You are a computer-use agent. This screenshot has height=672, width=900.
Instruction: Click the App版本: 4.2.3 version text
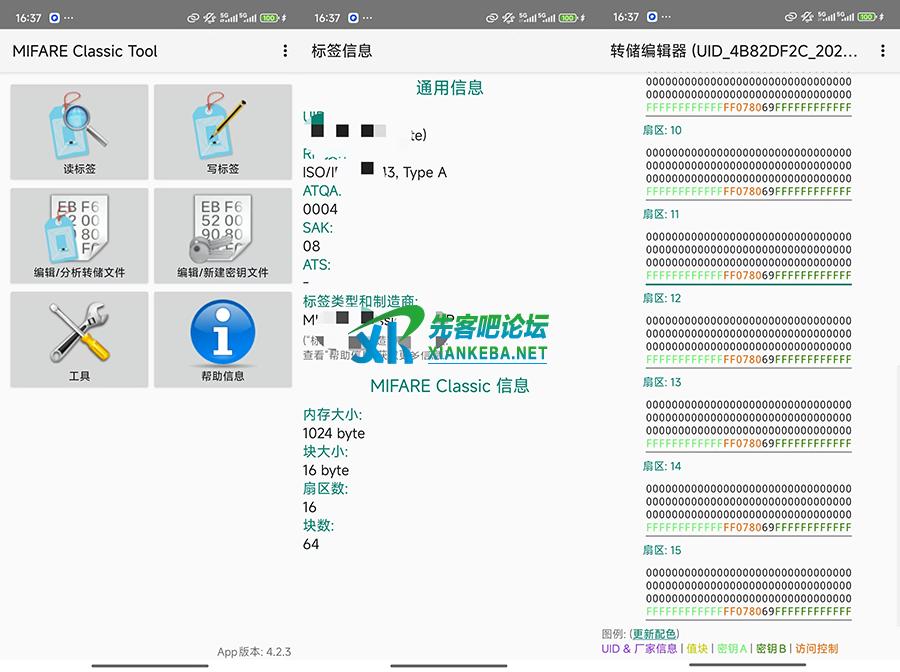tap(254, 652)
